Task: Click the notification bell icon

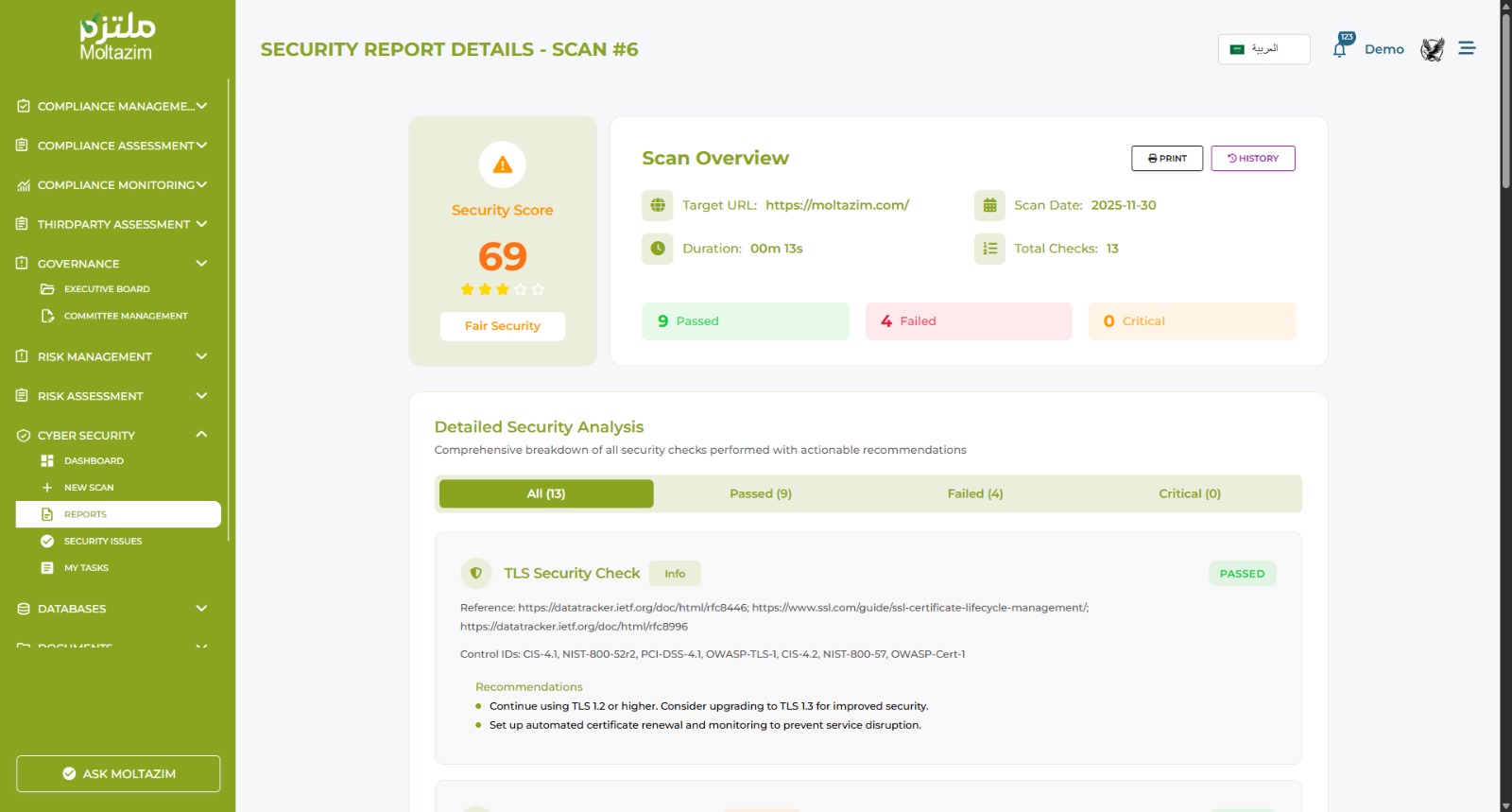Action: [1340, 49]
